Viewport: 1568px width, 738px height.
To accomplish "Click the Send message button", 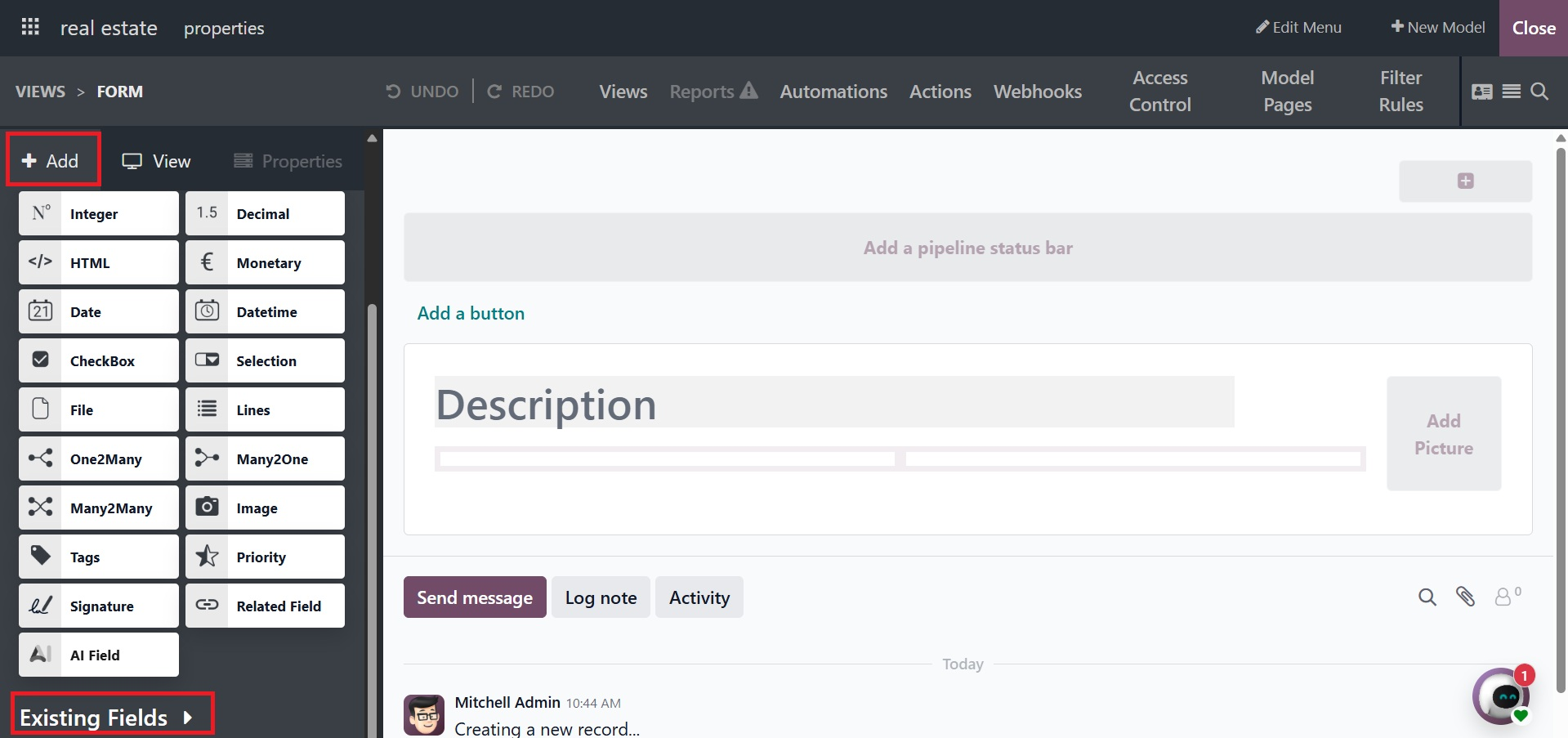I will [x=474, y=597].
